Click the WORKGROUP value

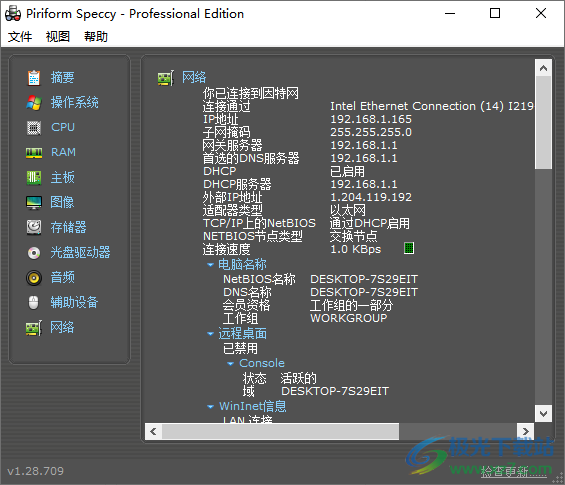pyautogui.click(x=349, y=319)
